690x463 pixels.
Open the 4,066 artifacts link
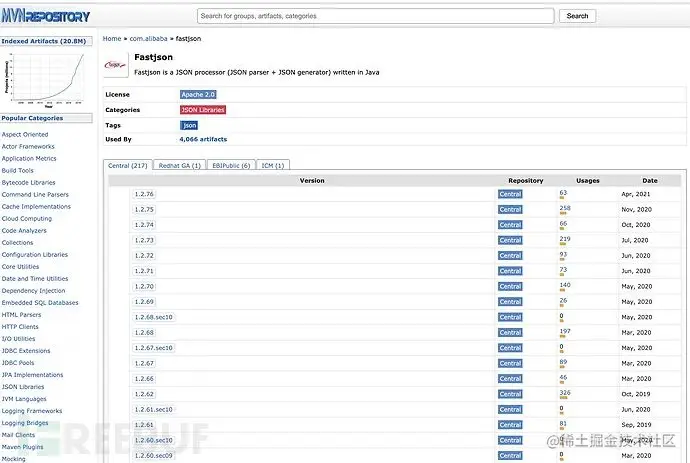pos(203,139)
